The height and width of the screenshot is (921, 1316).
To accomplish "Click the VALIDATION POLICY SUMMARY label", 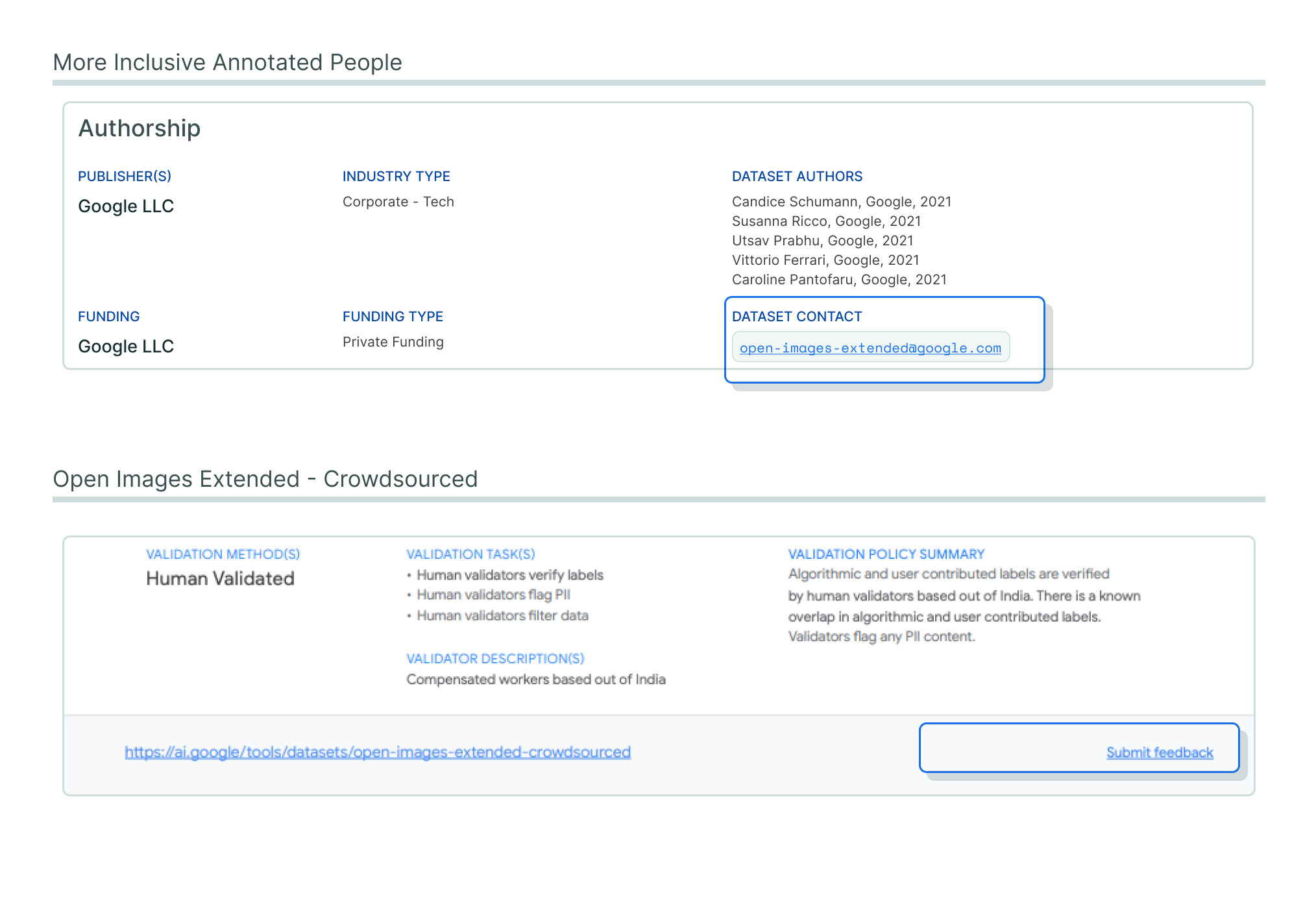I will coord(886,554).
